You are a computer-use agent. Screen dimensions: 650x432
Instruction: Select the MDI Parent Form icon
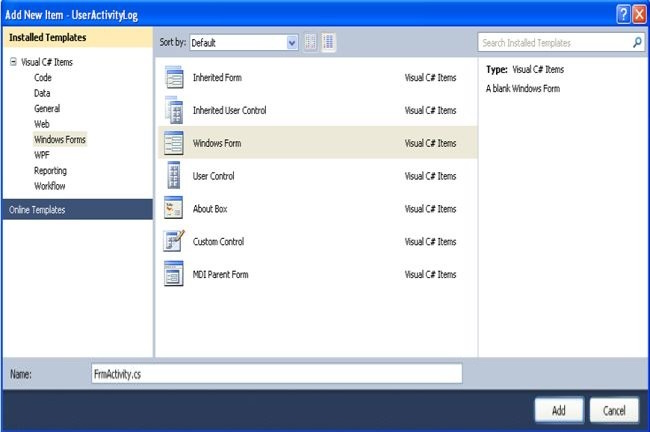[174, 274]
